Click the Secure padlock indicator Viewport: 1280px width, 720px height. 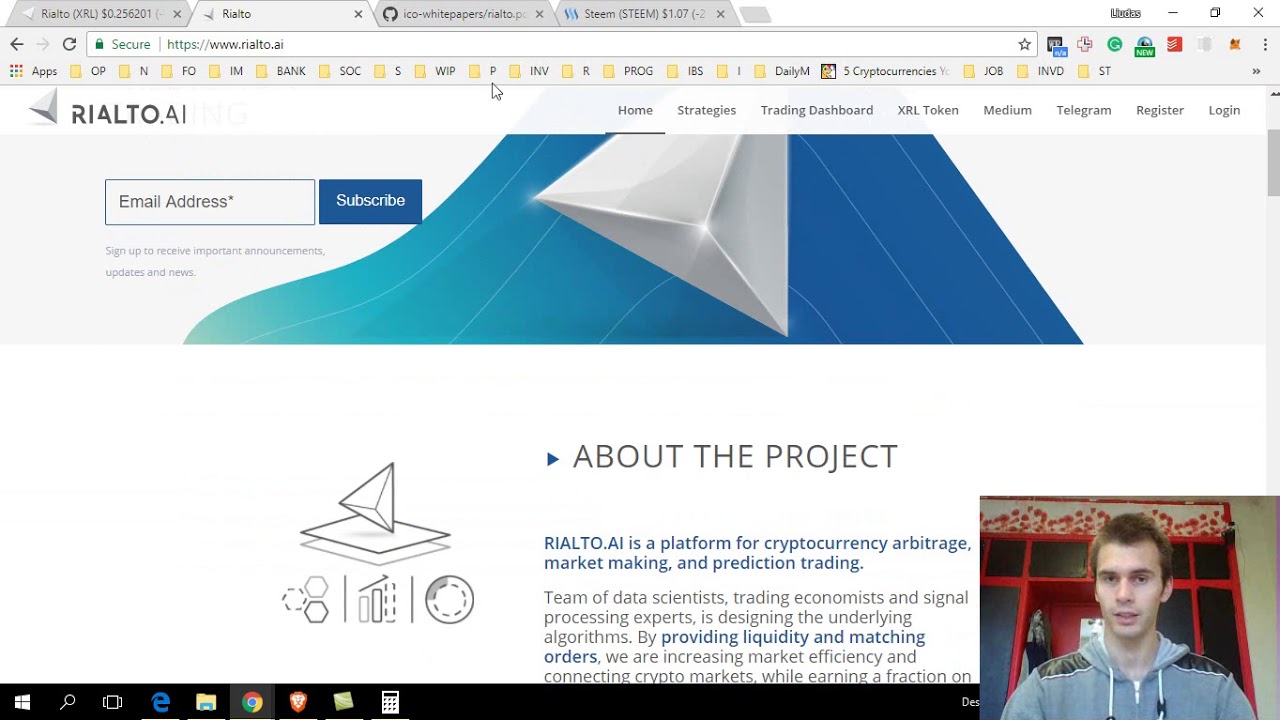[122, 44]
